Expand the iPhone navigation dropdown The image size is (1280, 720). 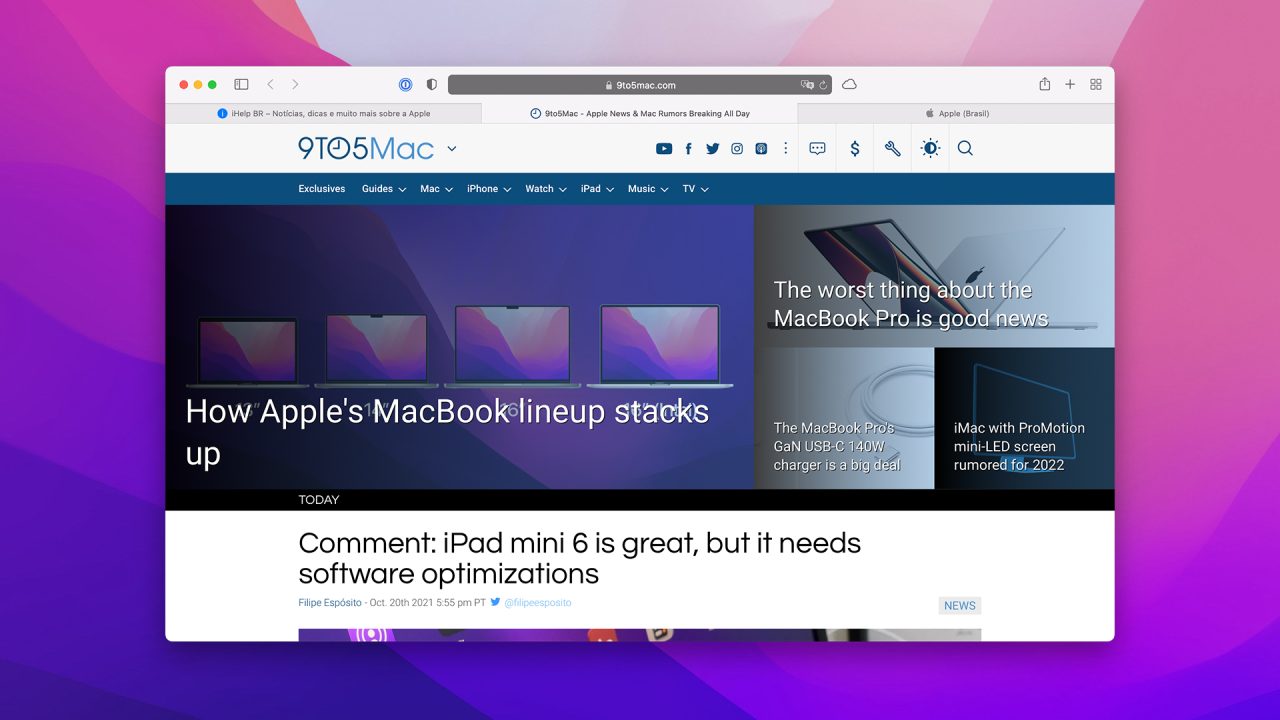point(488,189)
